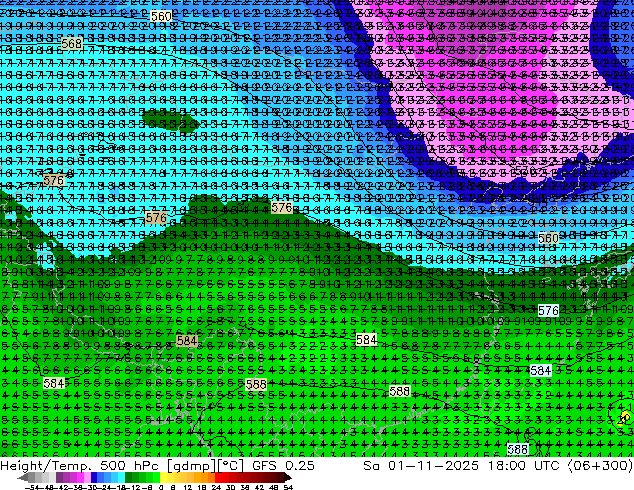Click the '[gdmp]' unit label
This screenshot has height=490, width=634.
click(190, 465)
